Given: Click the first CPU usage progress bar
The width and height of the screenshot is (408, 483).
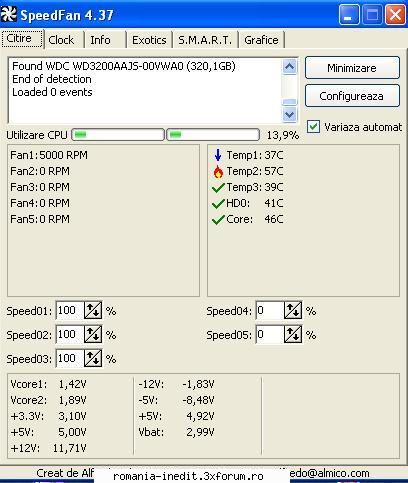Looking at the screenshot, I should pos(118,135).
